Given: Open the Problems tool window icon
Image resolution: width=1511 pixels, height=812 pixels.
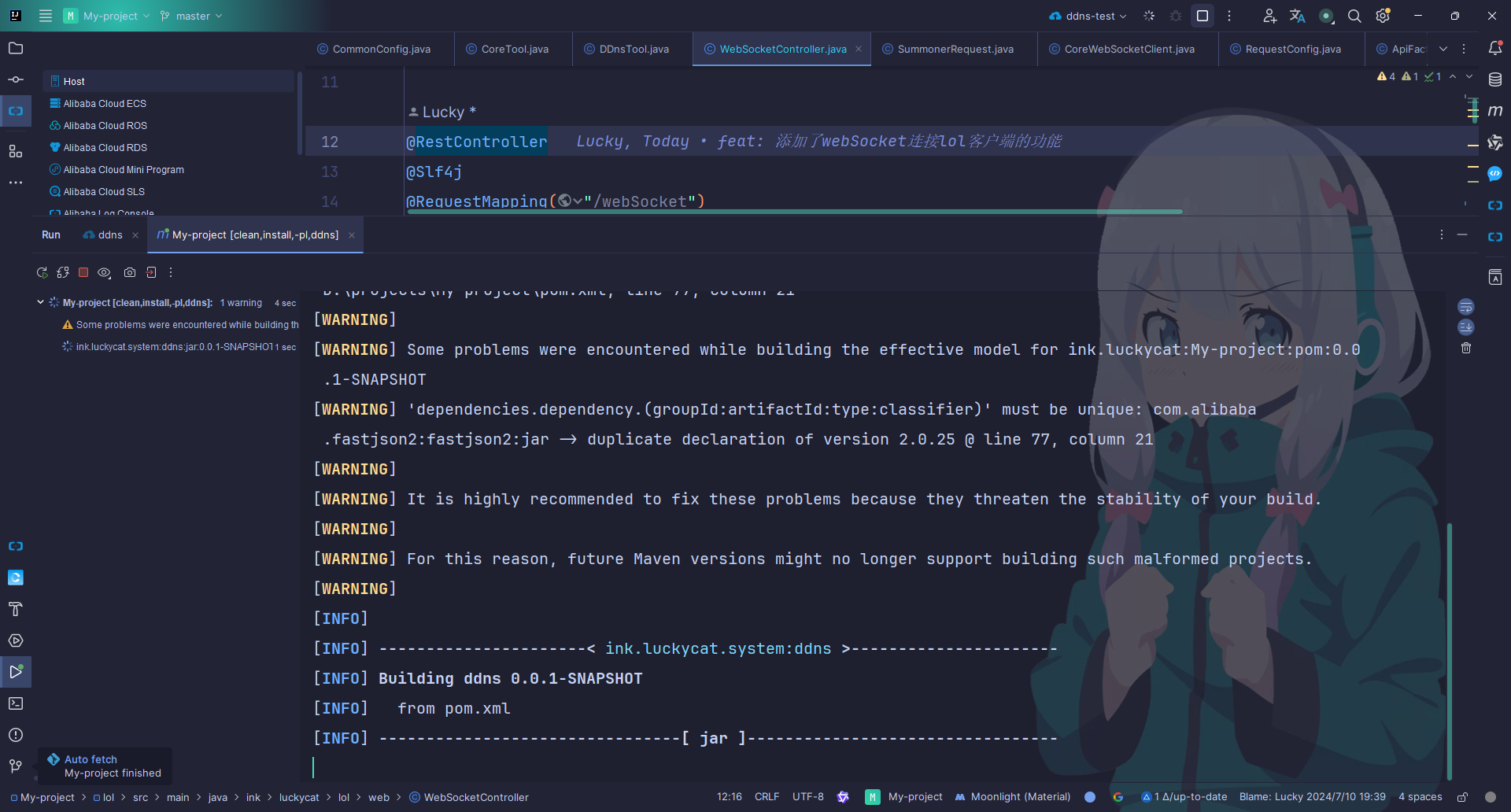Looking at the screenshot, I should [16, 735].
